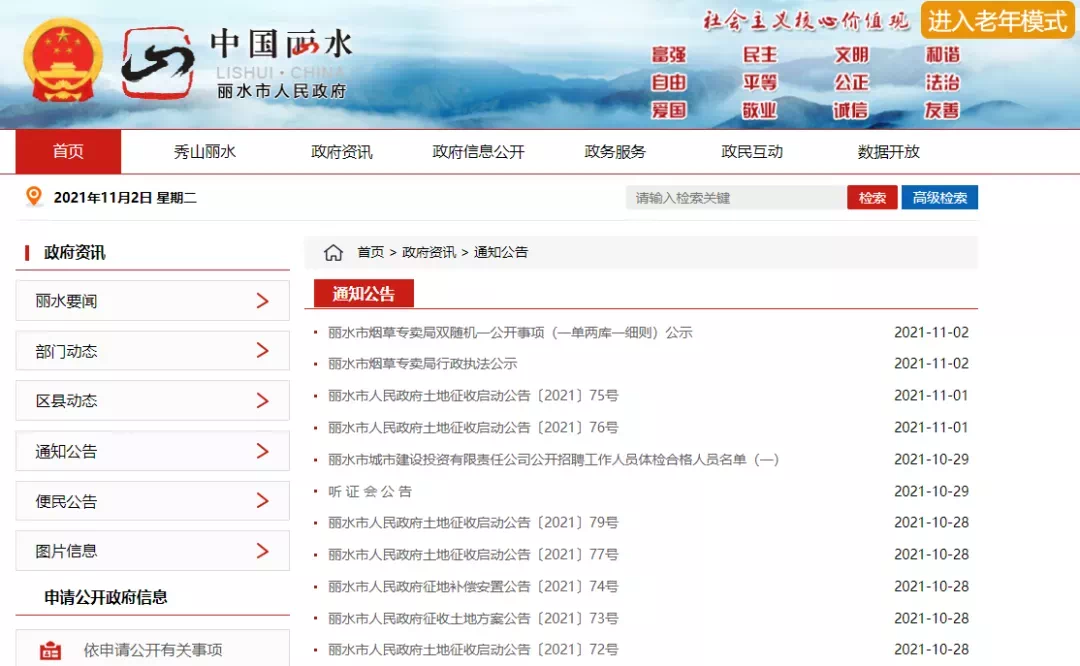
Task: Click the red chevron next to 图片信息
Action: 262,551
